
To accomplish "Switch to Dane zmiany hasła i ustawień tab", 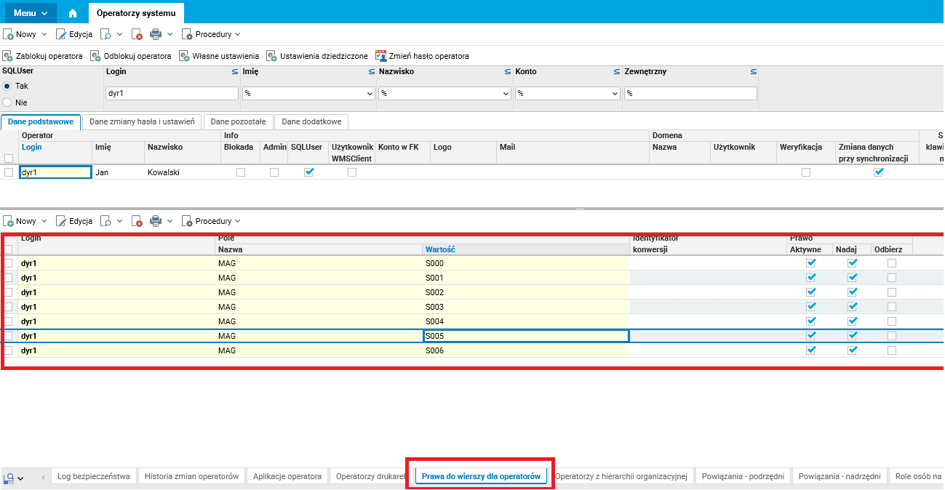I will pyautogui.click(x=142, y=122).
